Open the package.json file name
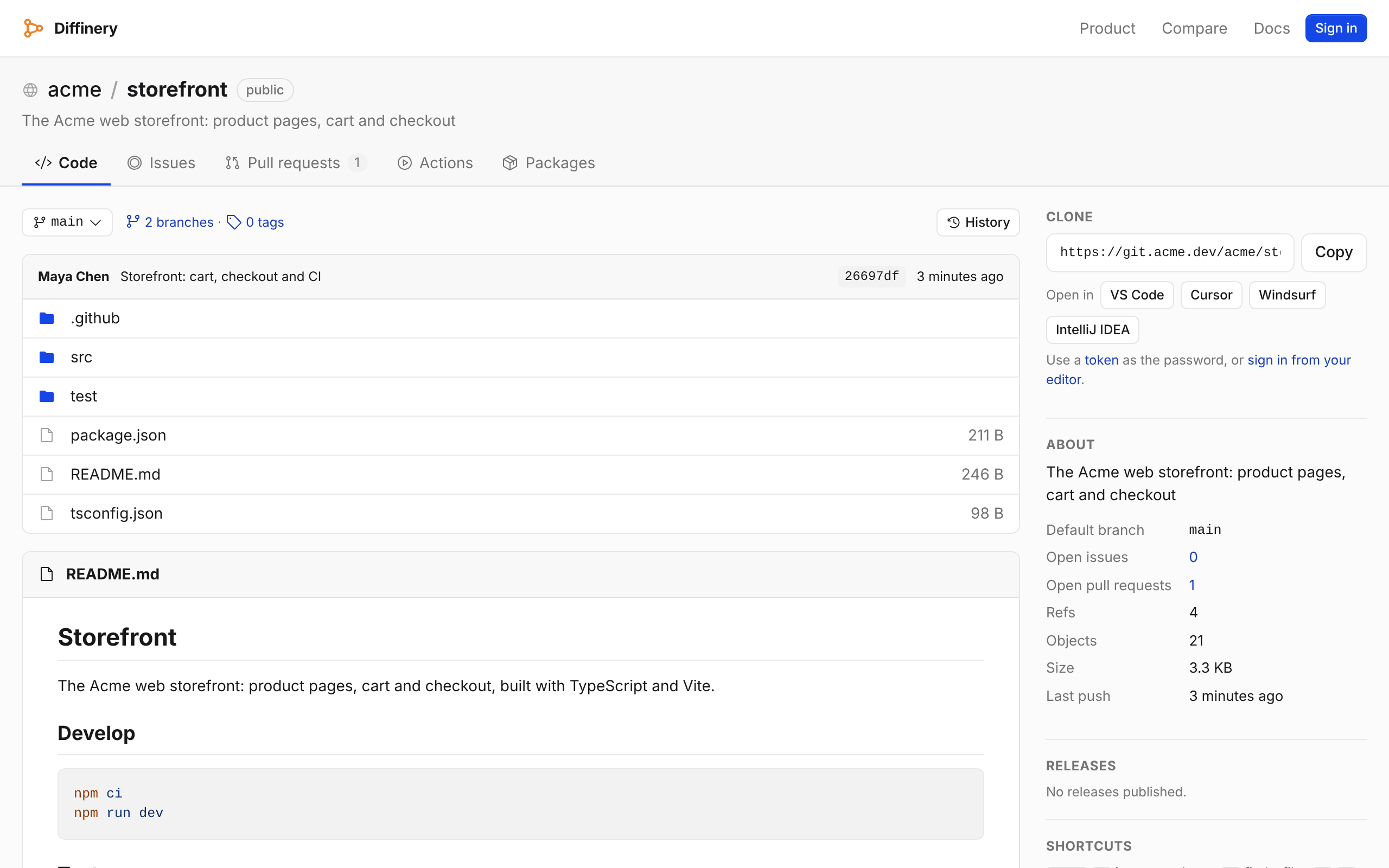This screenshot has width=1389, height=868. [118, 435]
